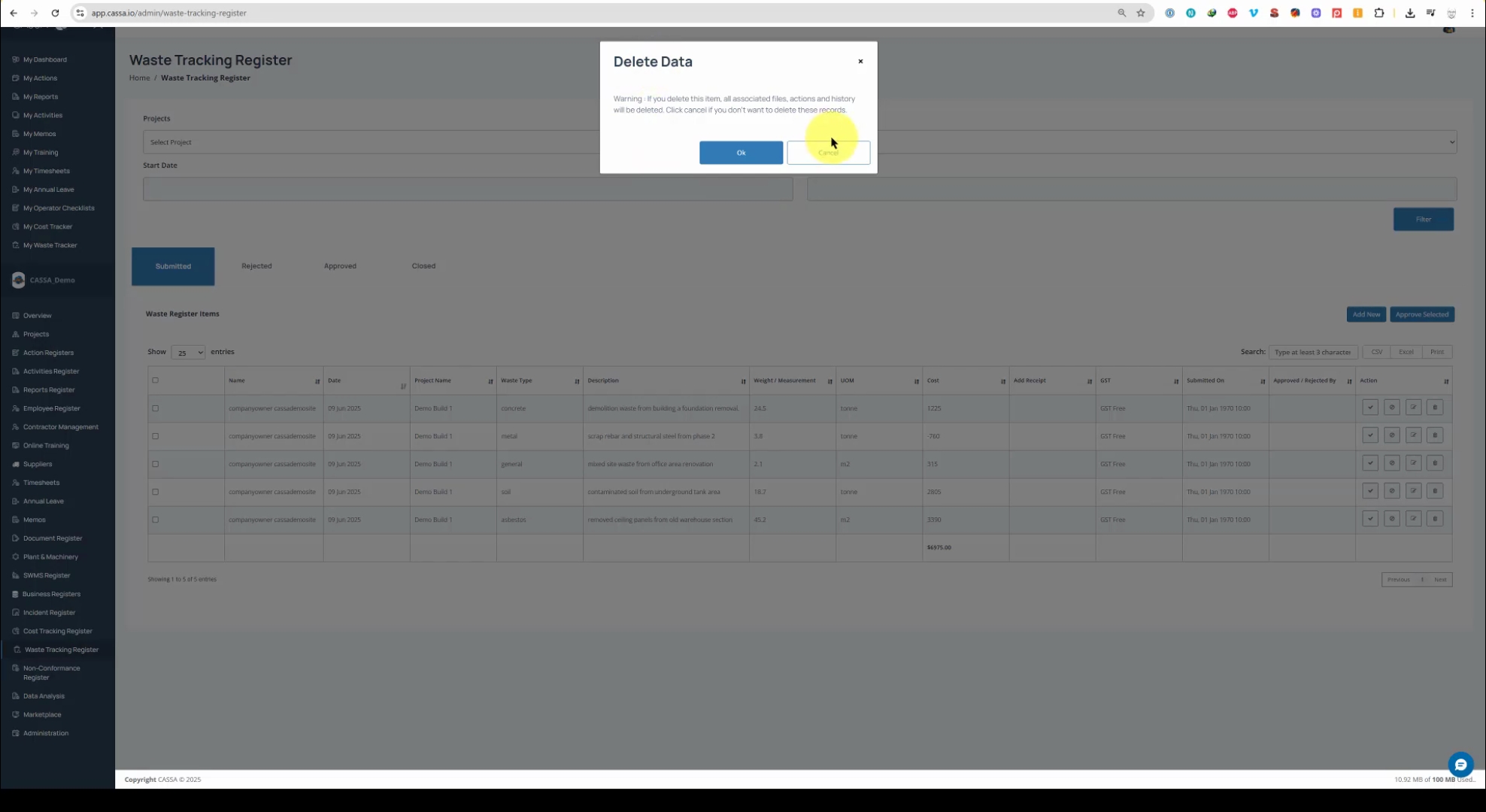Check the checkbox for the concrete waste row
1486x812 pixels.
[156, 408]
